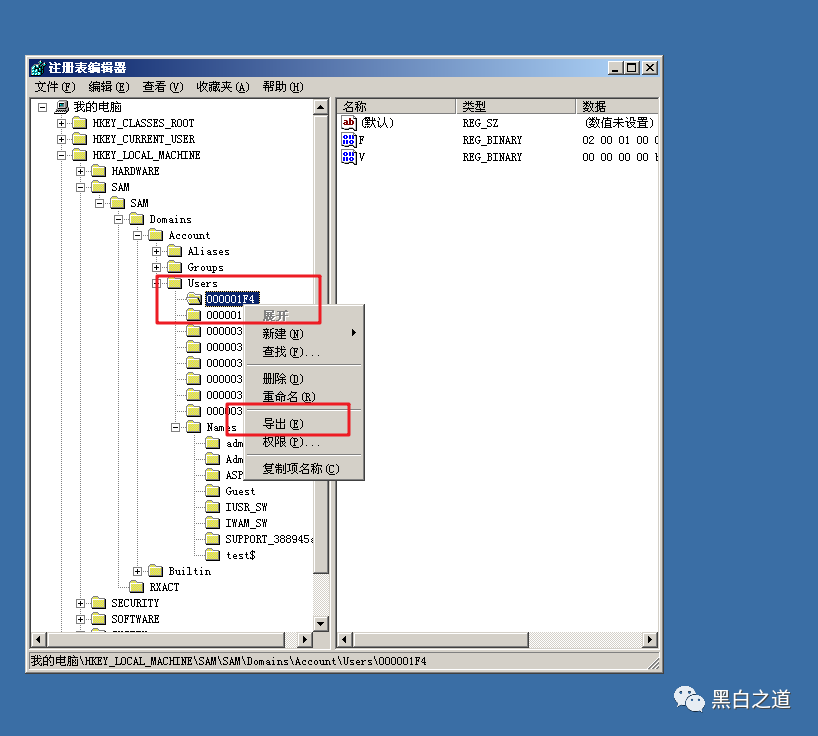Expand the Builtin key node
Screen dimensions: 818x736
point(137,571)
